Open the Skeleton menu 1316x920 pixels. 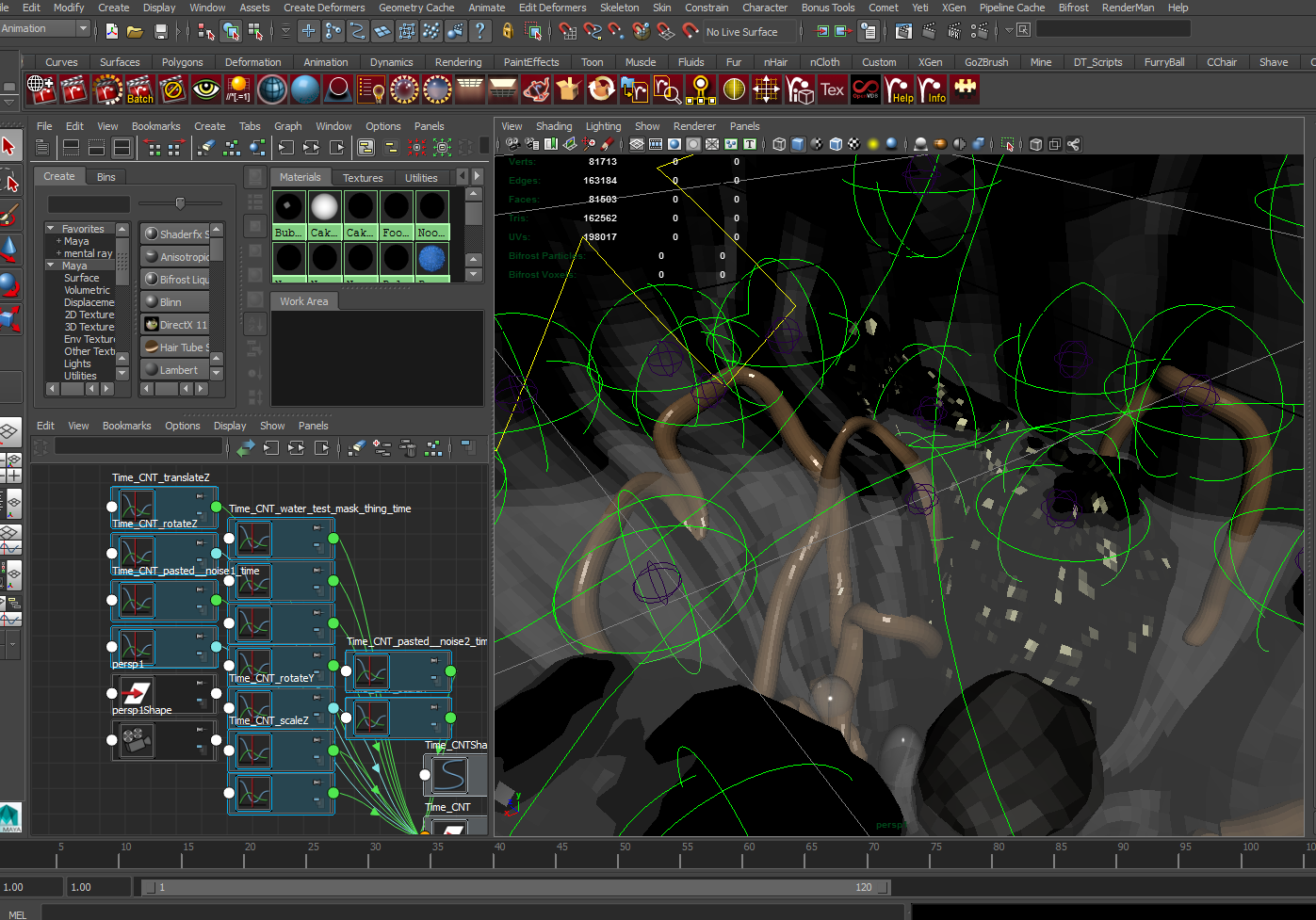619,8
